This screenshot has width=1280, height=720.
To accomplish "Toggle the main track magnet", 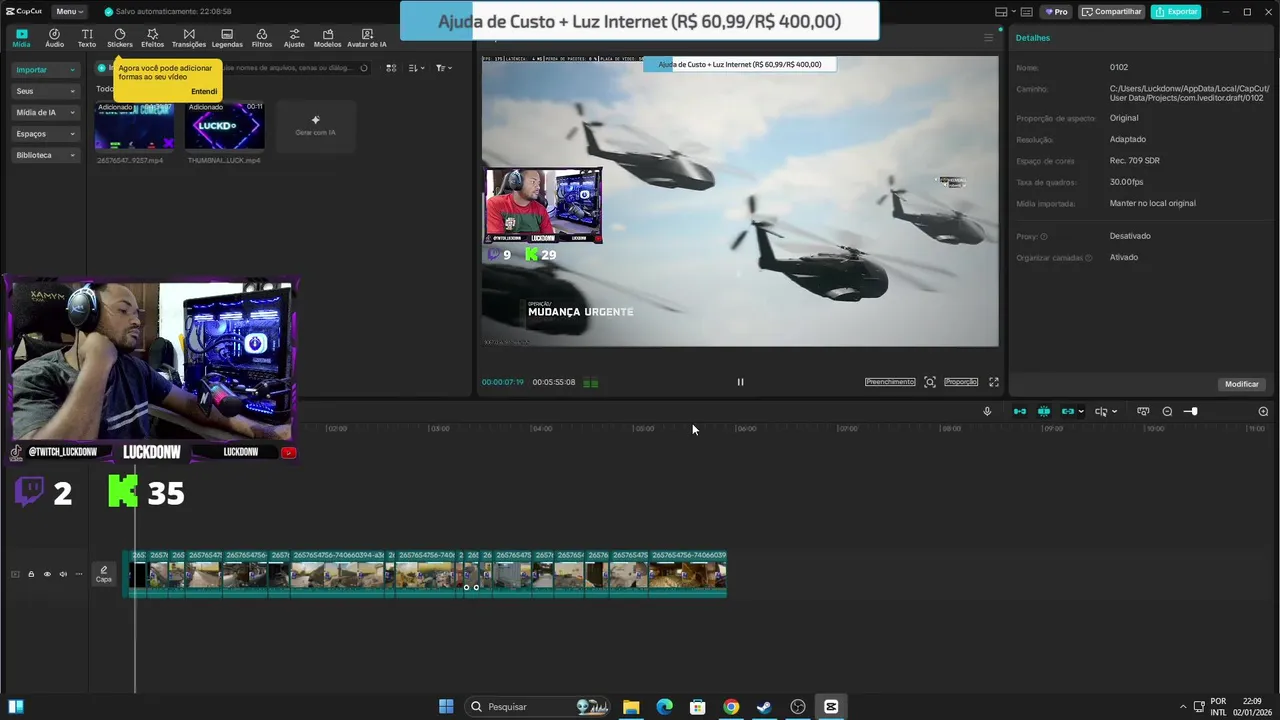I will [1020, 411].
